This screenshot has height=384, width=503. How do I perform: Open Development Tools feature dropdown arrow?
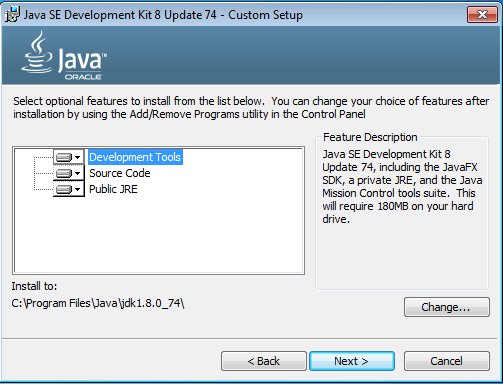(x=78, y=157)
